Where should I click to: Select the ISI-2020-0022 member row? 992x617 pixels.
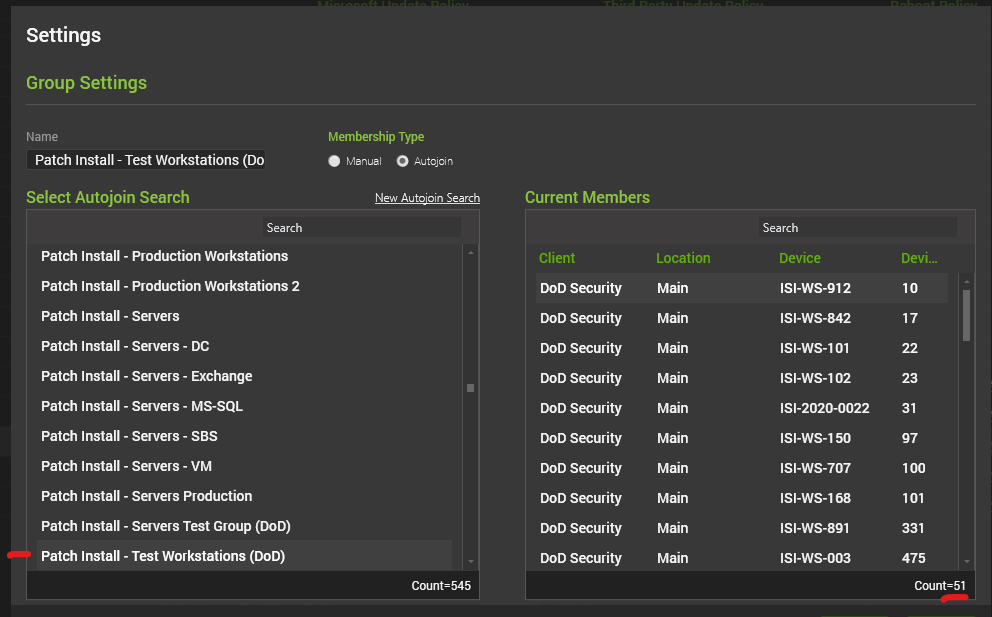(x=740, y=408)
